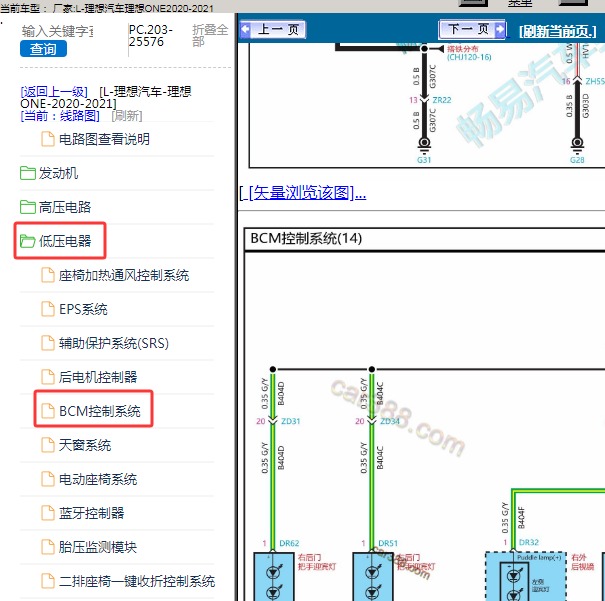Open 矢量浏览该图 link
Viewport: 605px width, 601px height.
pos(302,192)
